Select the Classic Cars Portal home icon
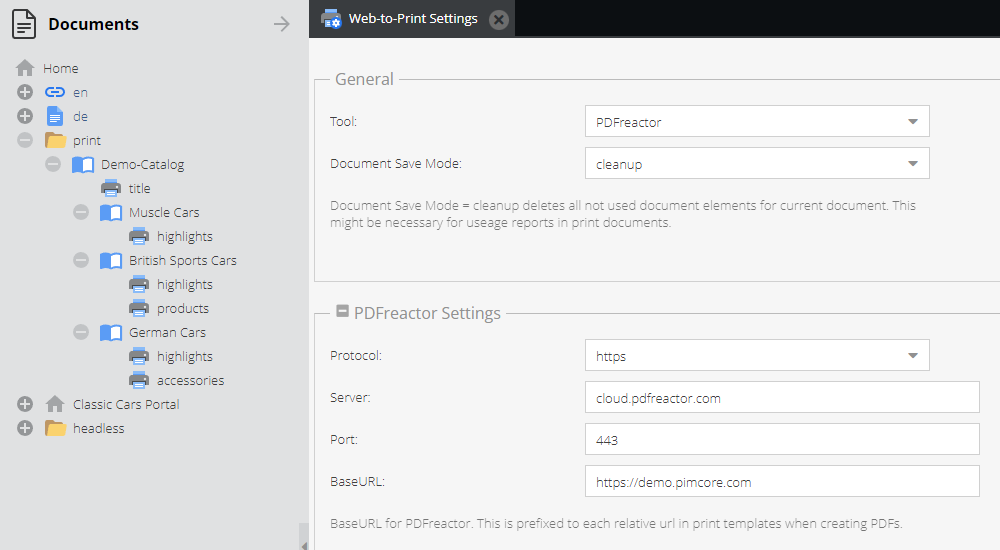Viewport: 1000px width, 550px height. [x=55, y=404]
